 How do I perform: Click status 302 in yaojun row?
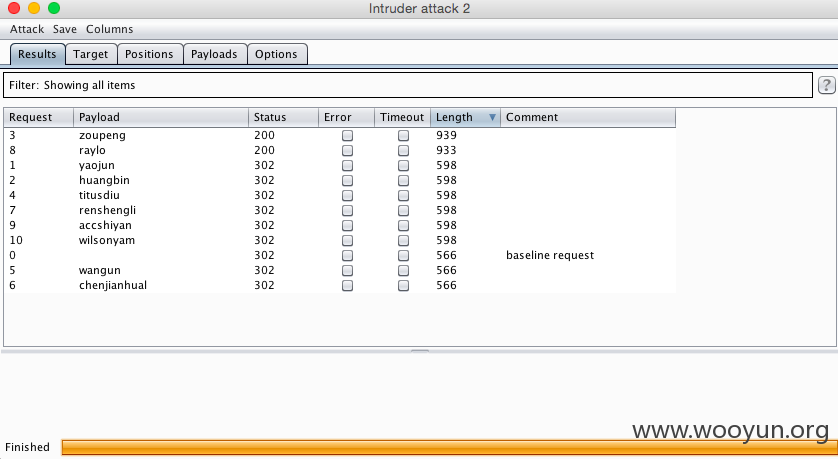tap(264, 165)
